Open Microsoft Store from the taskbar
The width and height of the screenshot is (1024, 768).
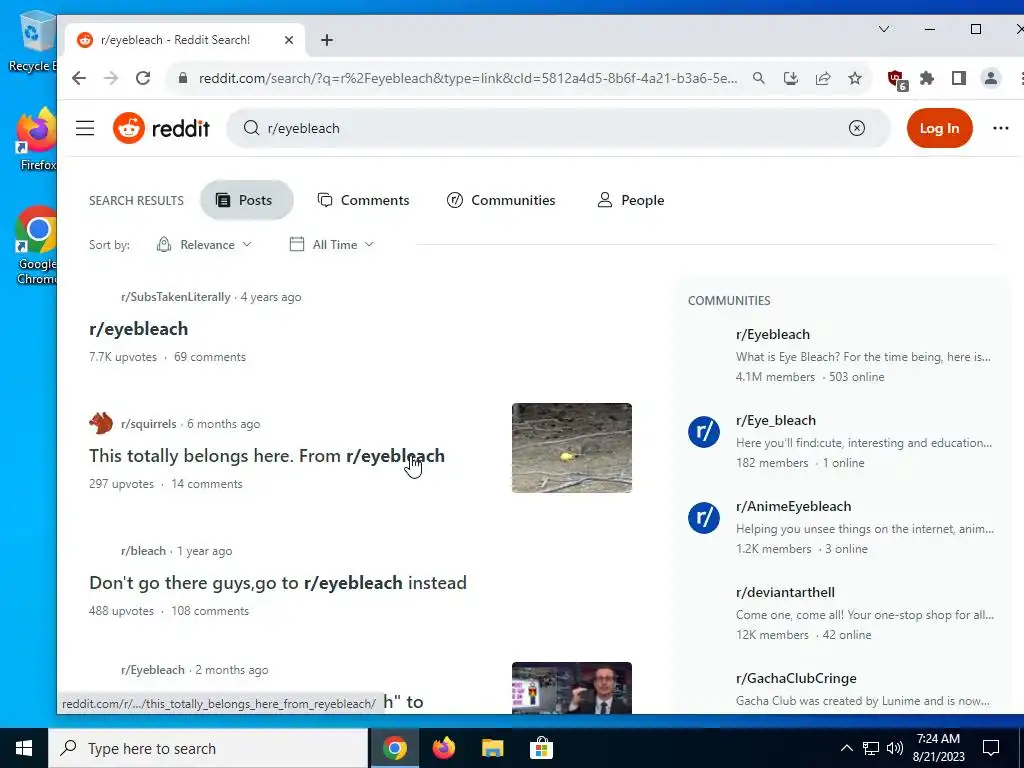coord(541,748)
